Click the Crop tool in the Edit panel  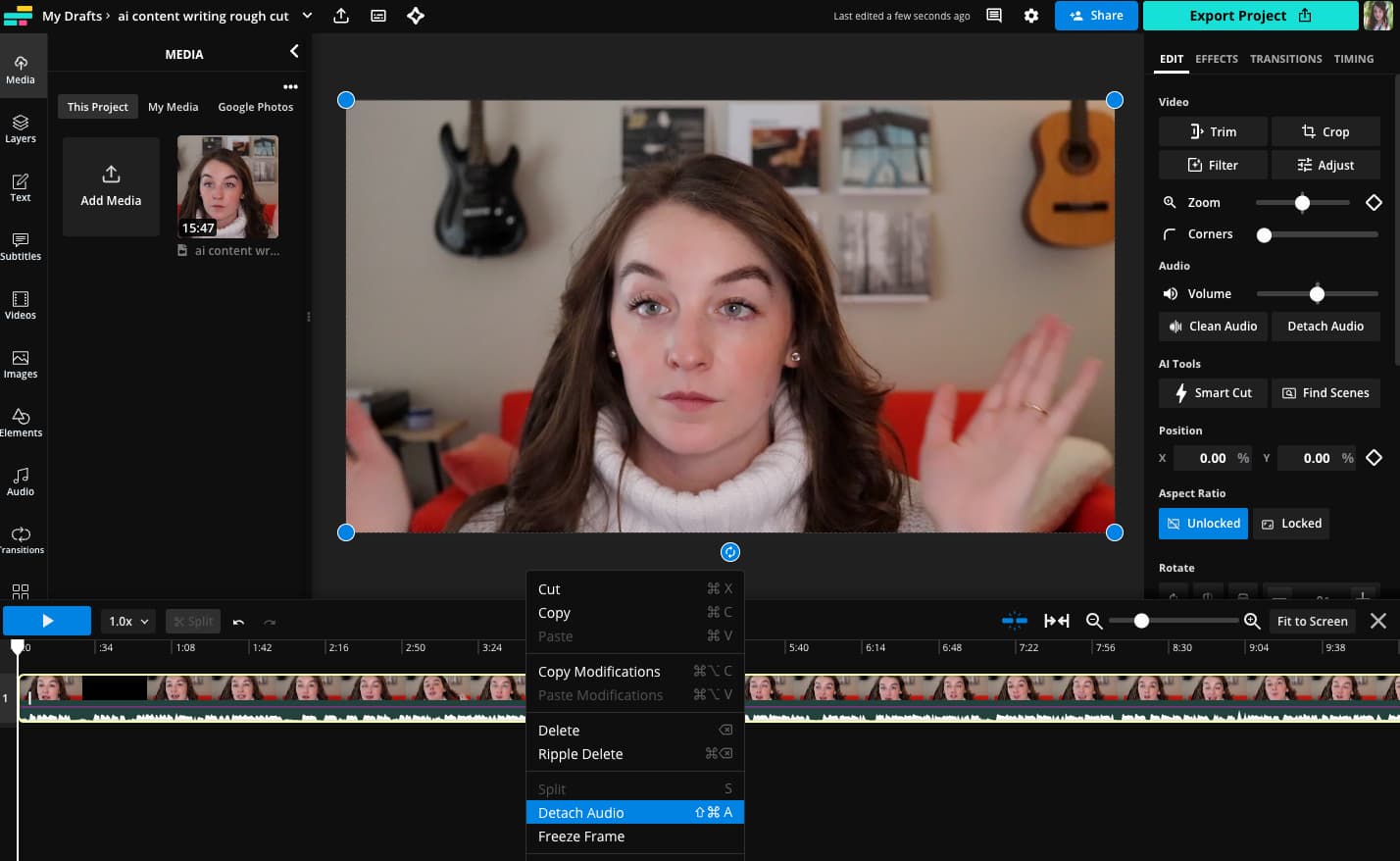click(1325, 131)
